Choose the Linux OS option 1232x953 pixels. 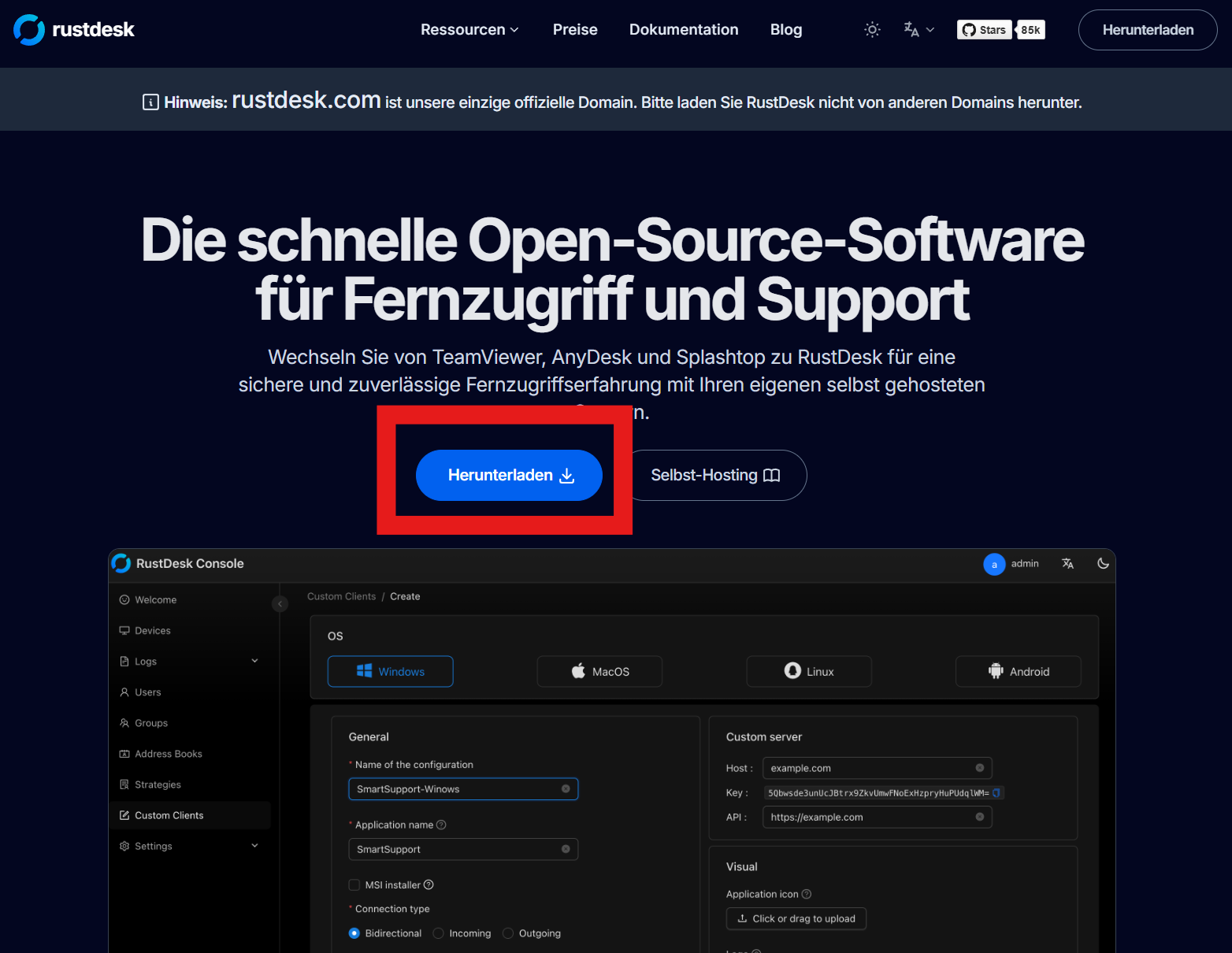(x=809, y=672)
